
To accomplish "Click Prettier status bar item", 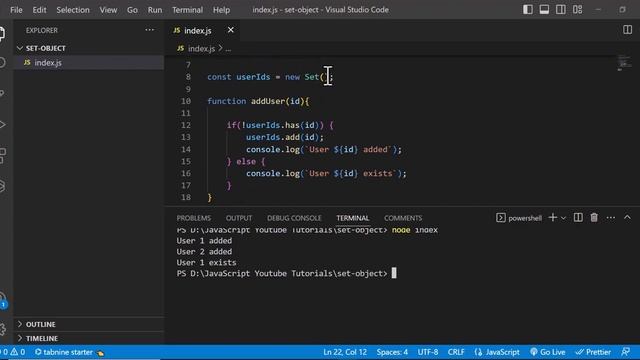I will tap(593, 352).
